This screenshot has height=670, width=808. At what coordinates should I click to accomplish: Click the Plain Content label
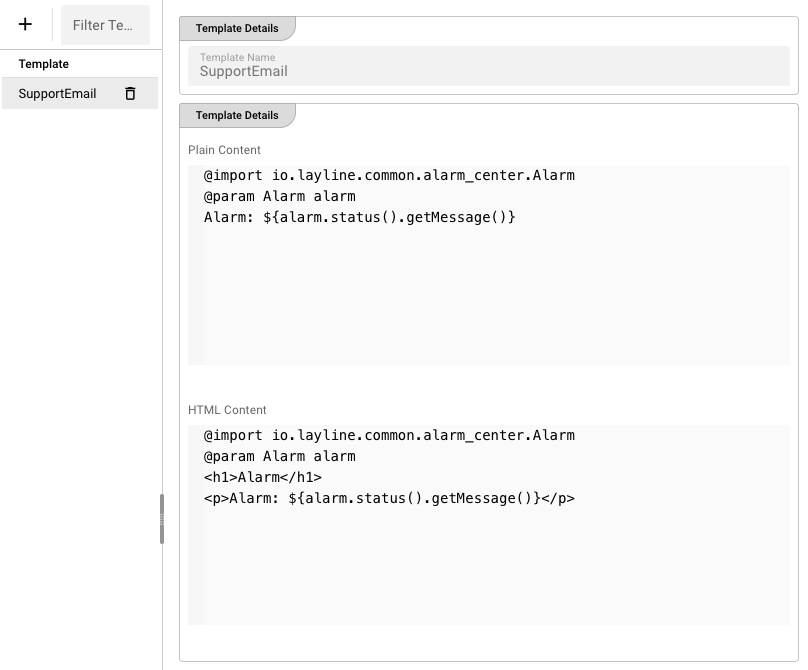(x=224, y=150)
